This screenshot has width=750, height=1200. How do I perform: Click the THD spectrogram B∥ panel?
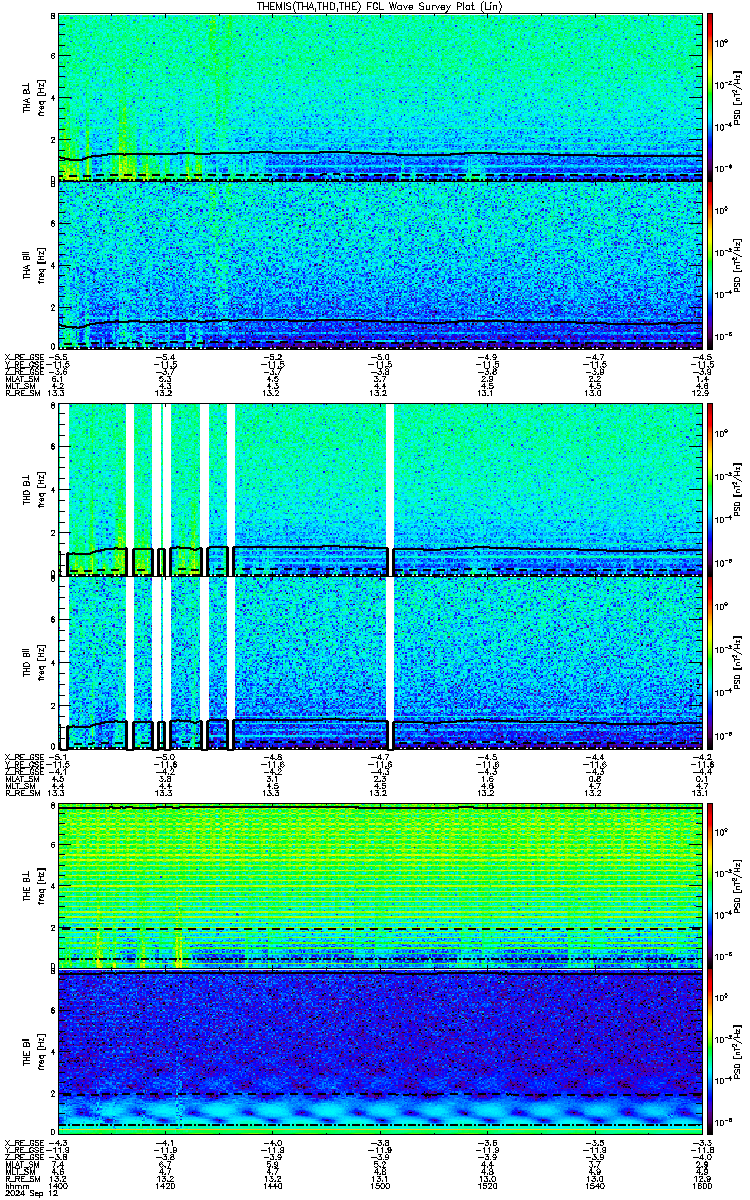coord(380,662)
